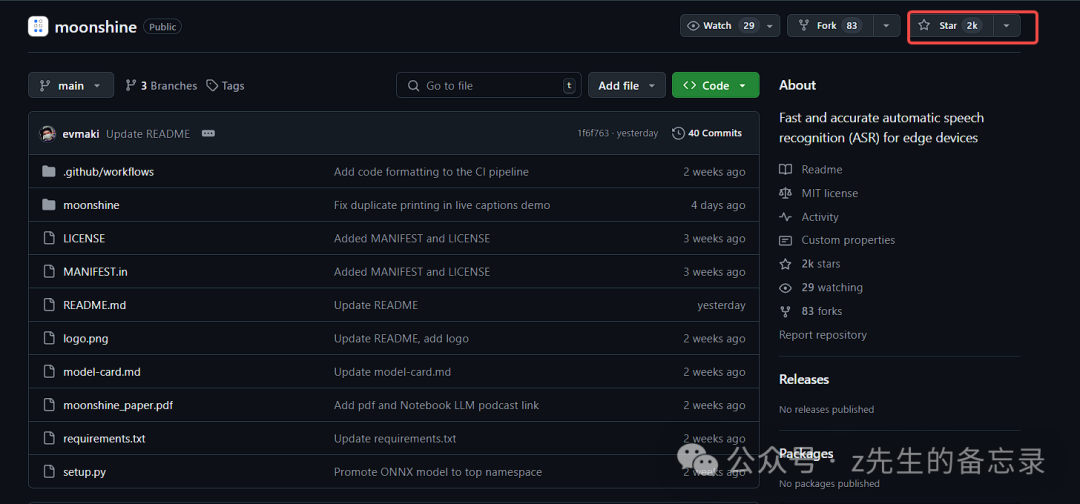1080x504 pixels.
Task: Click the README.md file icon
Action: coord(48,305)
